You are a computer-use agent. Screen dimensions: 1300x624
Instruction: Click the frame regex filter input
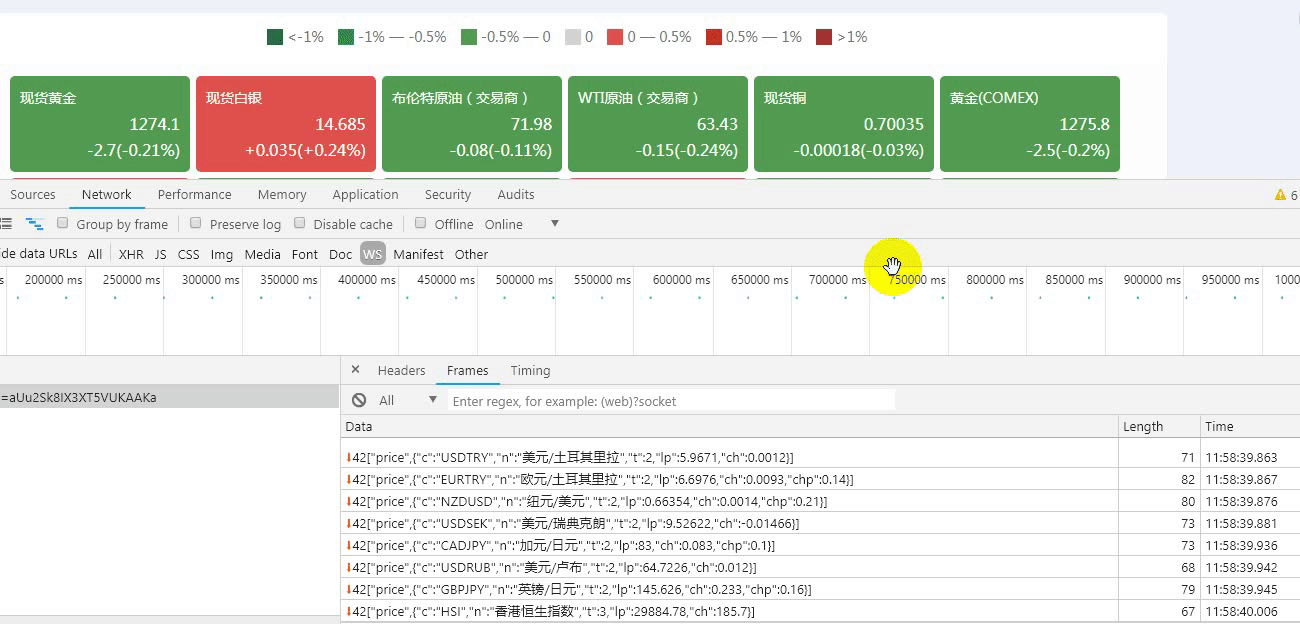click(672, 401)
